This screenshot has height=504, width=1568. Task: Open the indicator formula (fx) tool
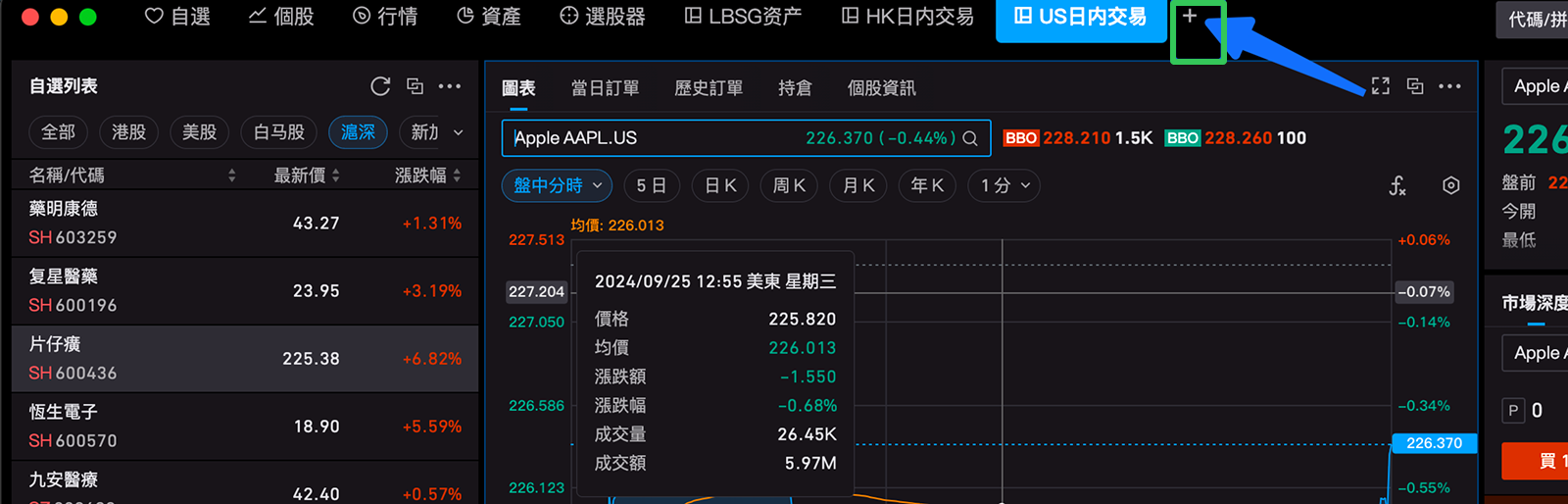(1397, 185)
